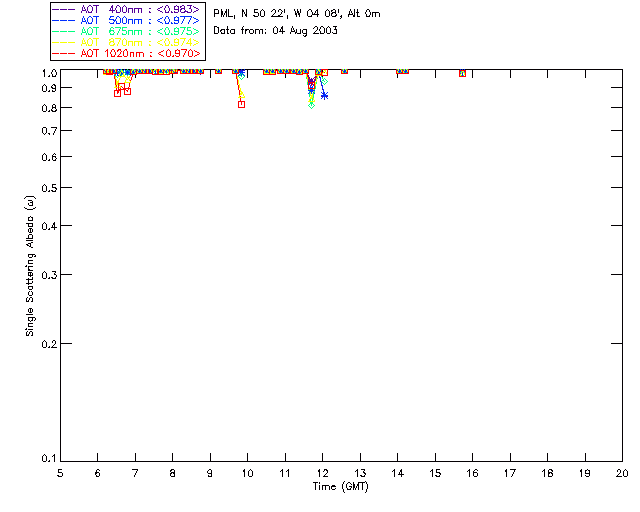Click the 'Single Scattering Albedo' y-axis title

pos(30,266)
